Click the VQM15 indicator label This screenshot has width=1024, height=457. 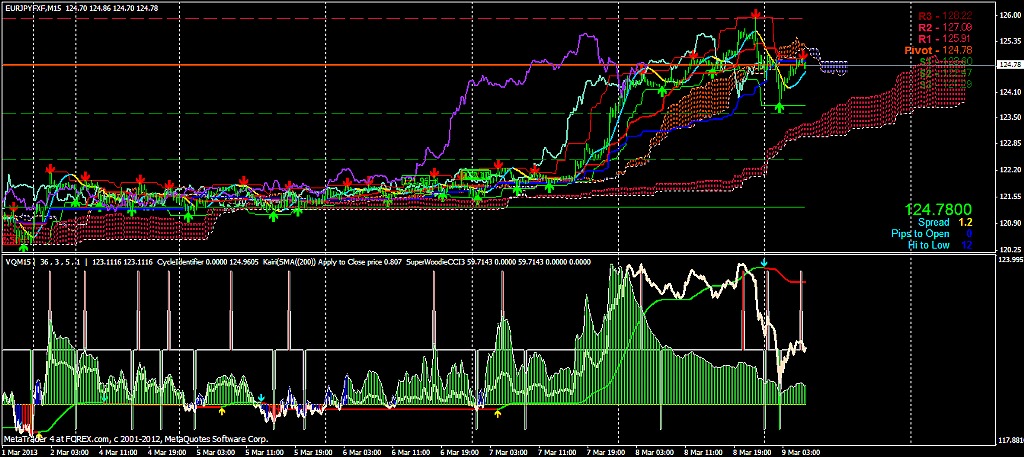pos(17,261)
